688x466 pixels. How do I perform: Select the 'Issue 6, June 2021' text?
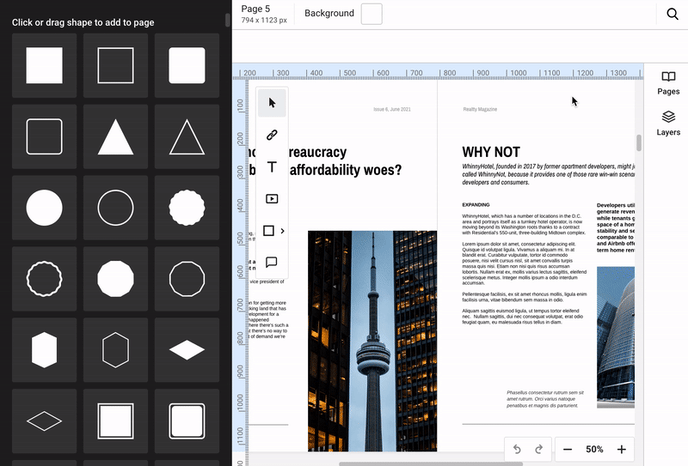(392, 109)
